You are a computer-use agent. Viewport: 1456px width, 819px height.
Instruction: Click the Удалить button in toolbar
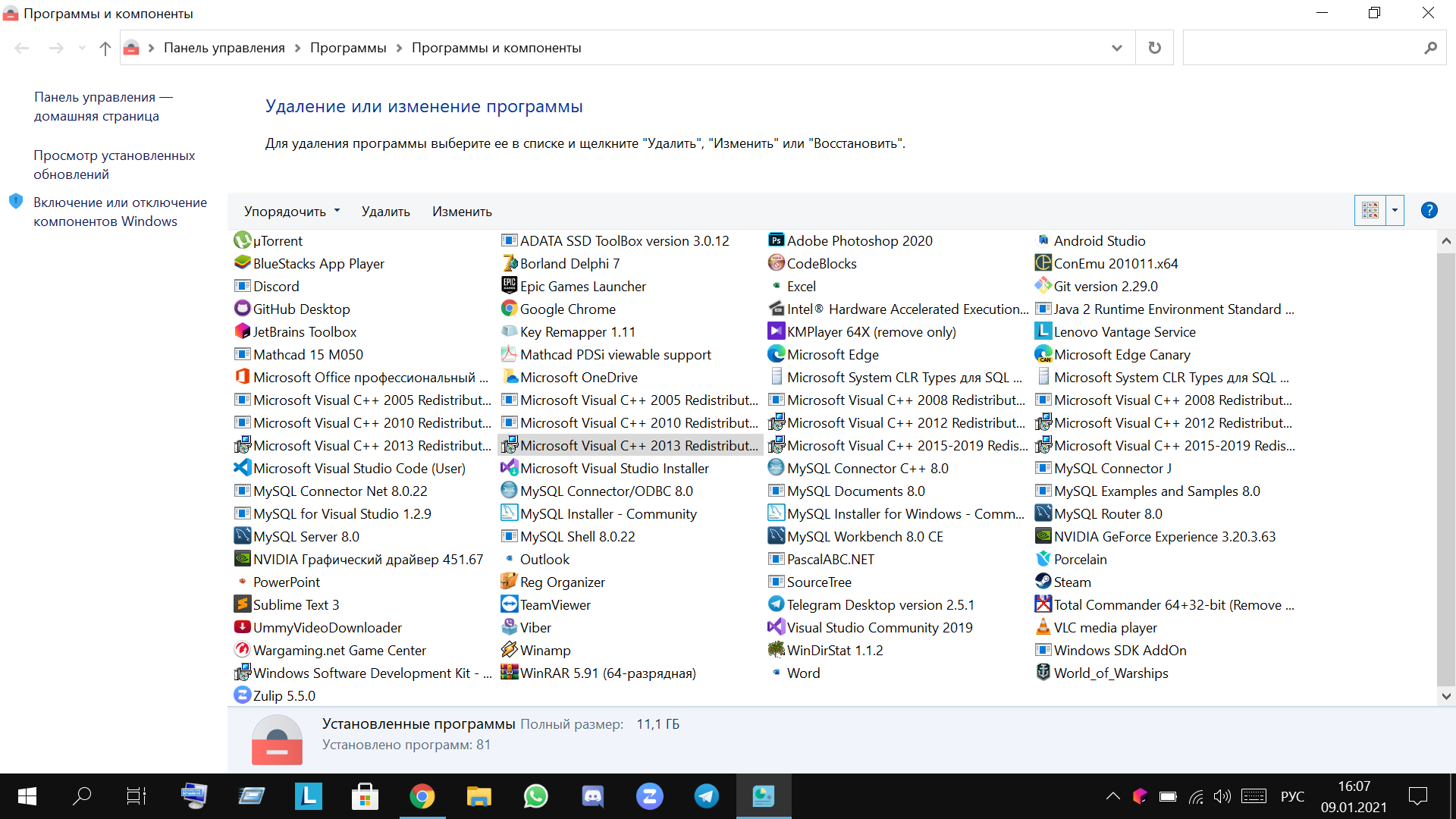385,211
